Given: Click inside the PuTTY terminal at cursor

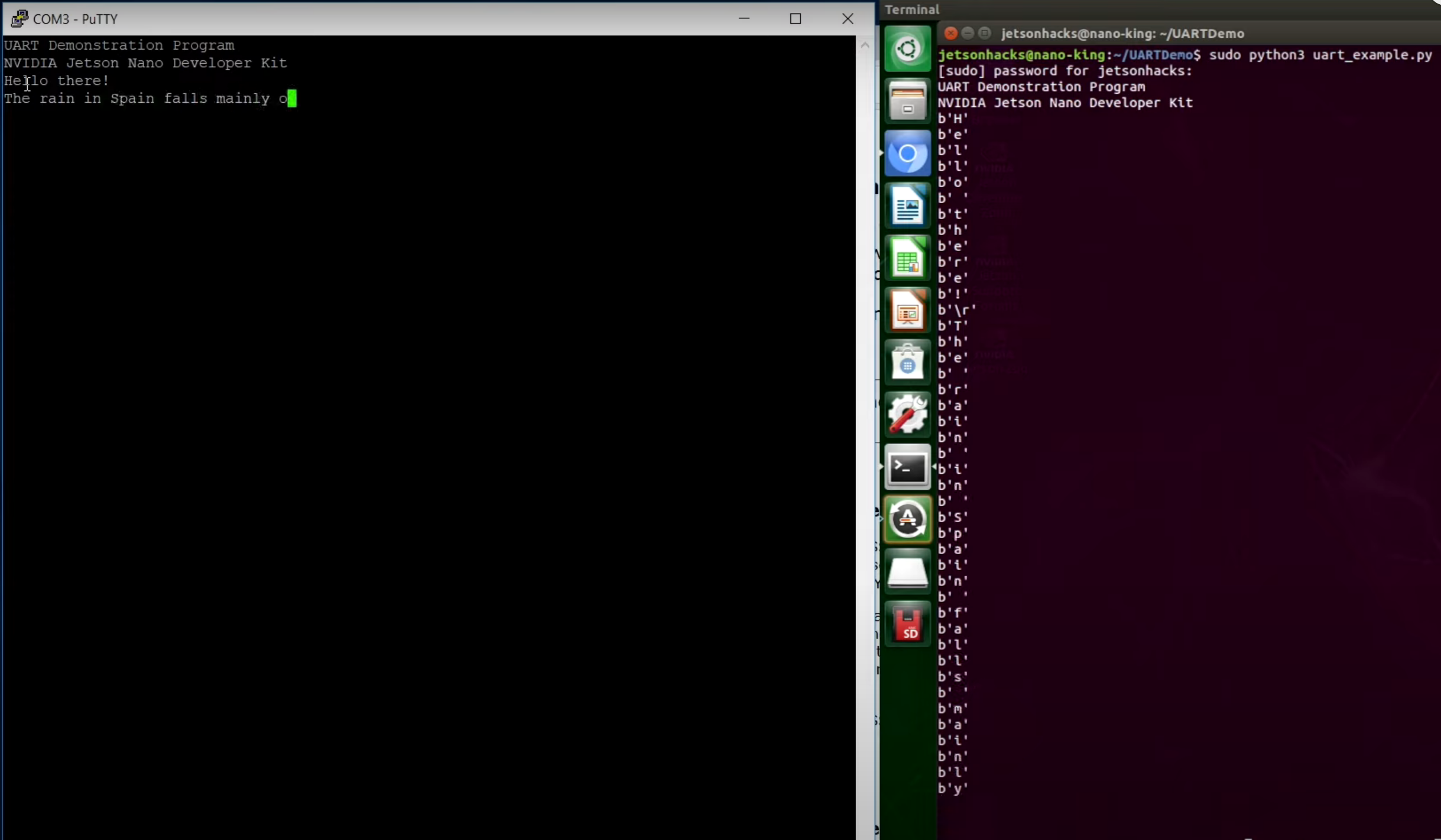Looking at the screenshot, I should 291,99.
